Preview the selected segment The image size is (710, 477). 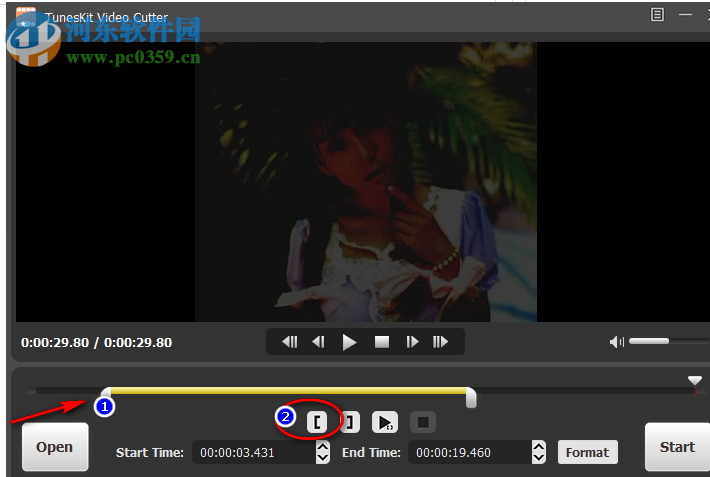click(x=385, y=422)
